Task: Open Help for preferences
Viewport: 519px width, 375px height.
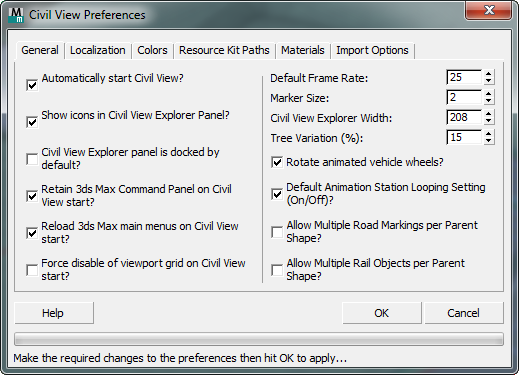Action: (54, 313)
